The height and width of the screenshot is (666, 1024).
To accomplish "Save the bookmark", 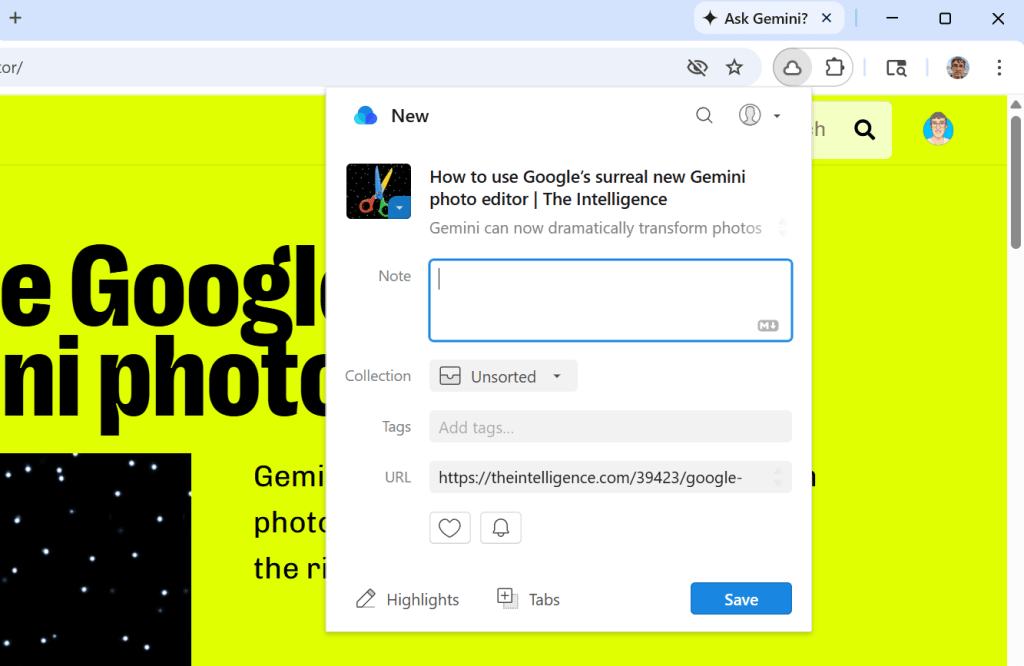I will [x=741, y=599].
